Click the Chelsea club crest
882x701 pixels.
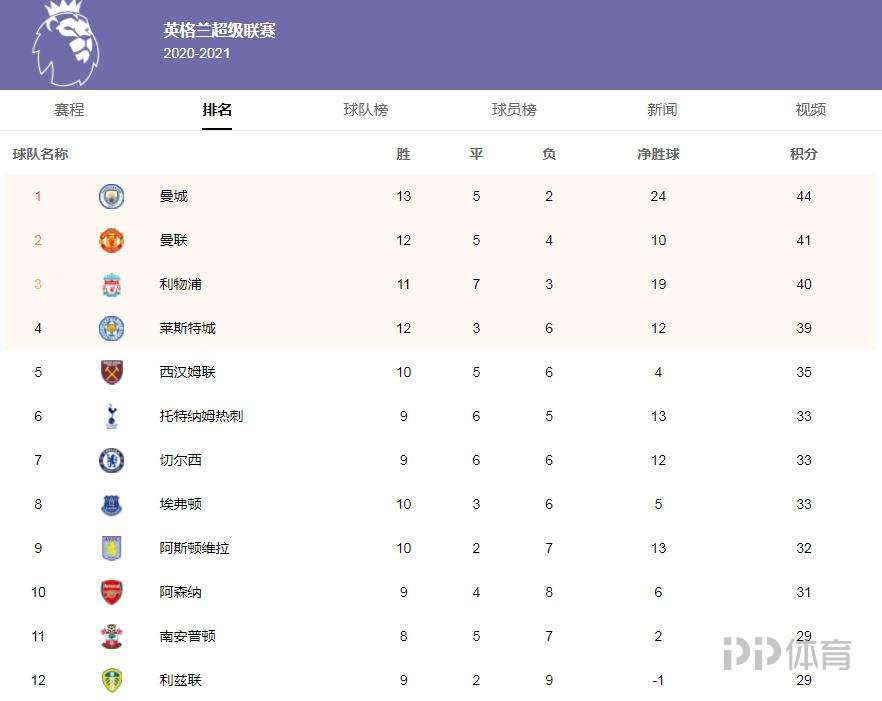coord(111,460)
